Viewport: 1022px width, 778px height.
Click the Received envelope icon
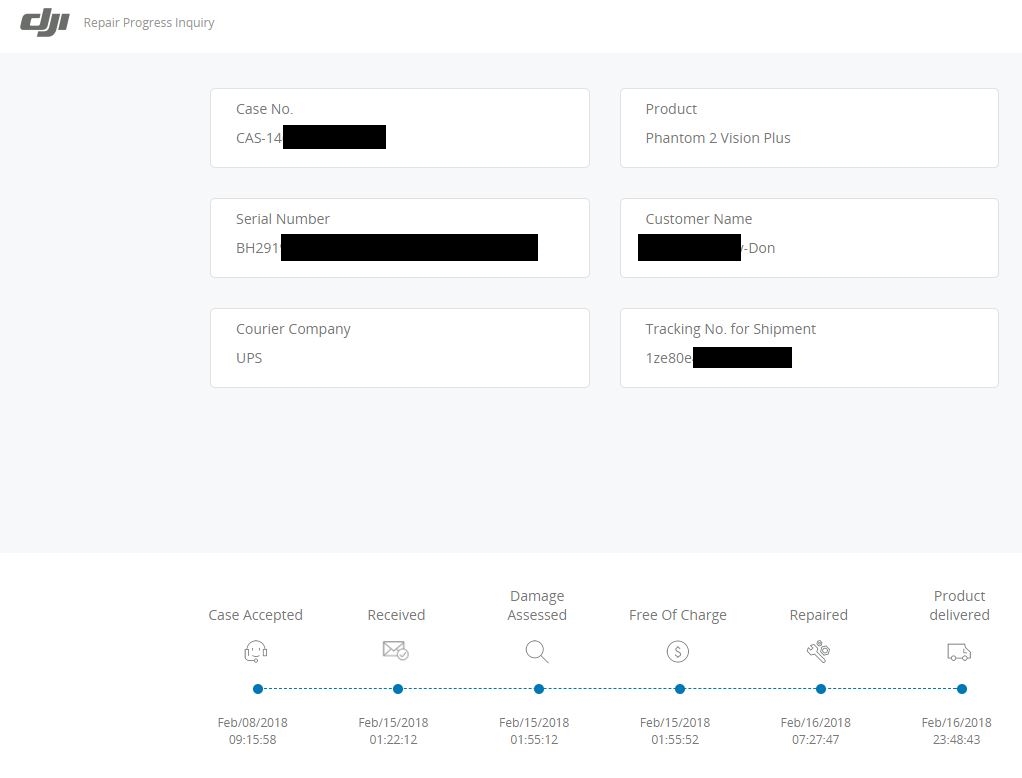396,650
